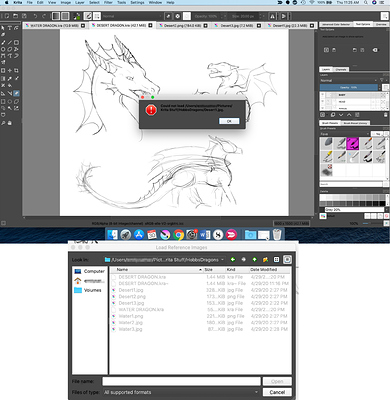Go to parent folder in file dialog
The height and width of the screenshot is (400, 390).
tap(254, 259)
